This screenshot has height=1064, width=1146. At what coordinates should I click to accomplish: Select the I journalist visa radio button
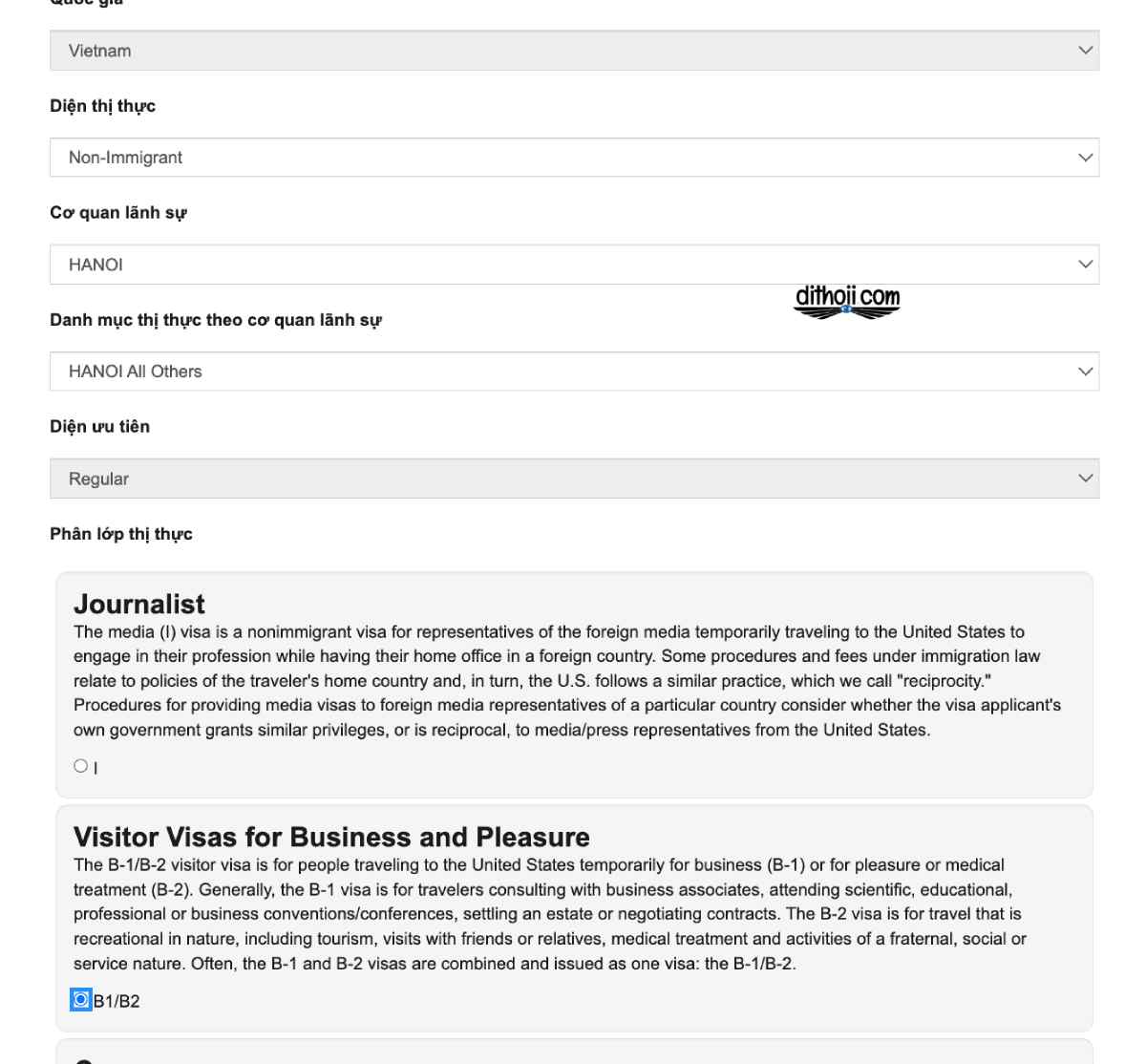click(x=80, y=765)
